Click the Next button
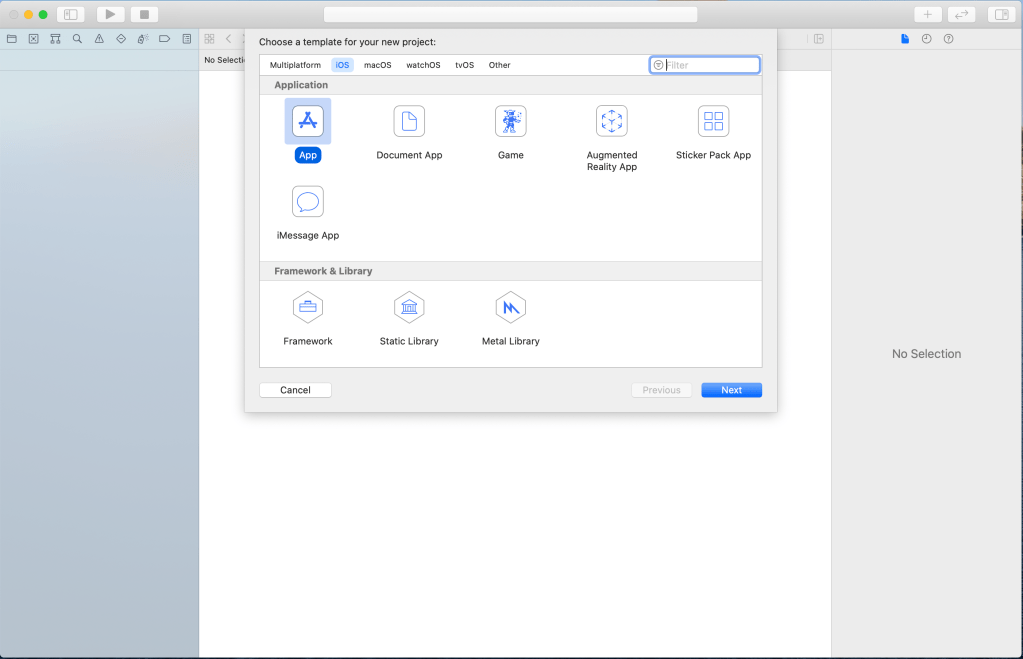1023x659 pixels. click(731, 390)
